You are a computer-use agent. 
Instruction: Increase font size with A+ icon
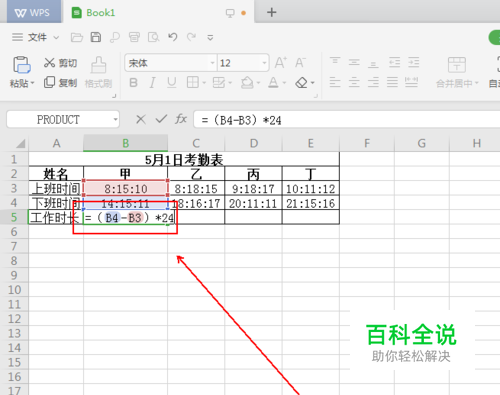[280, 63]
